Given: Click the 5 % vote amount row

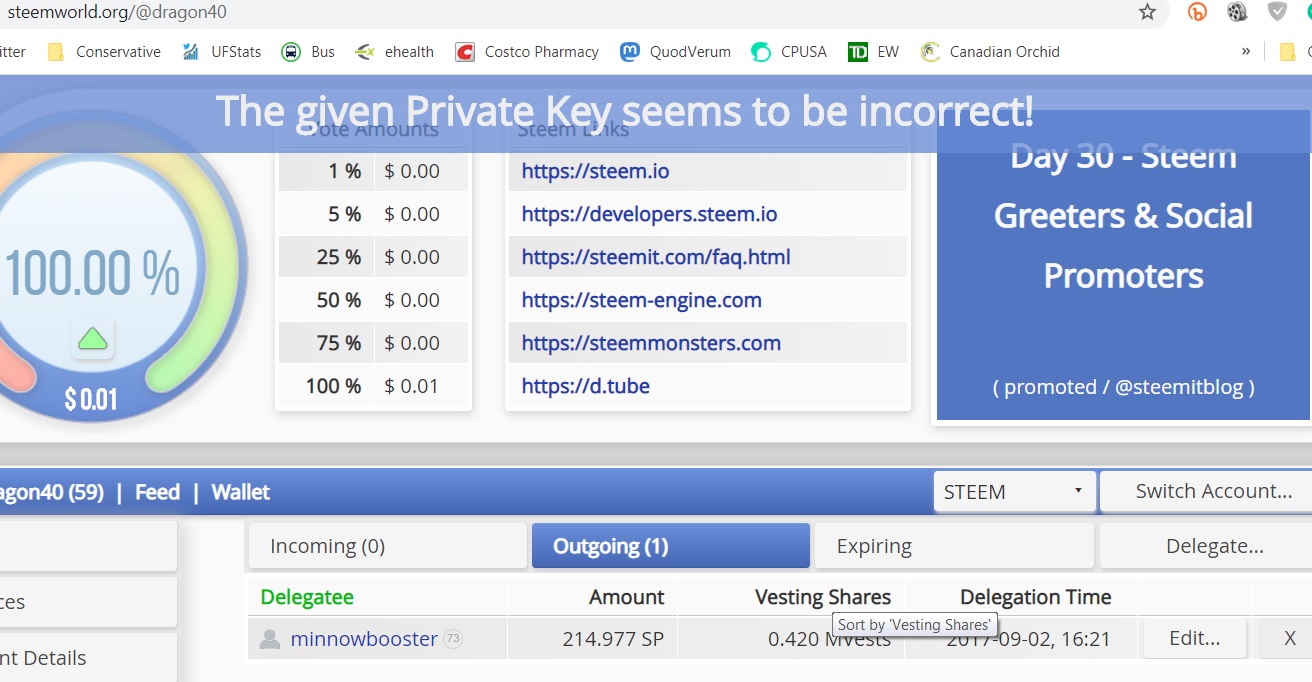Looking at the screenshot, I should click(x=373, y=214).
